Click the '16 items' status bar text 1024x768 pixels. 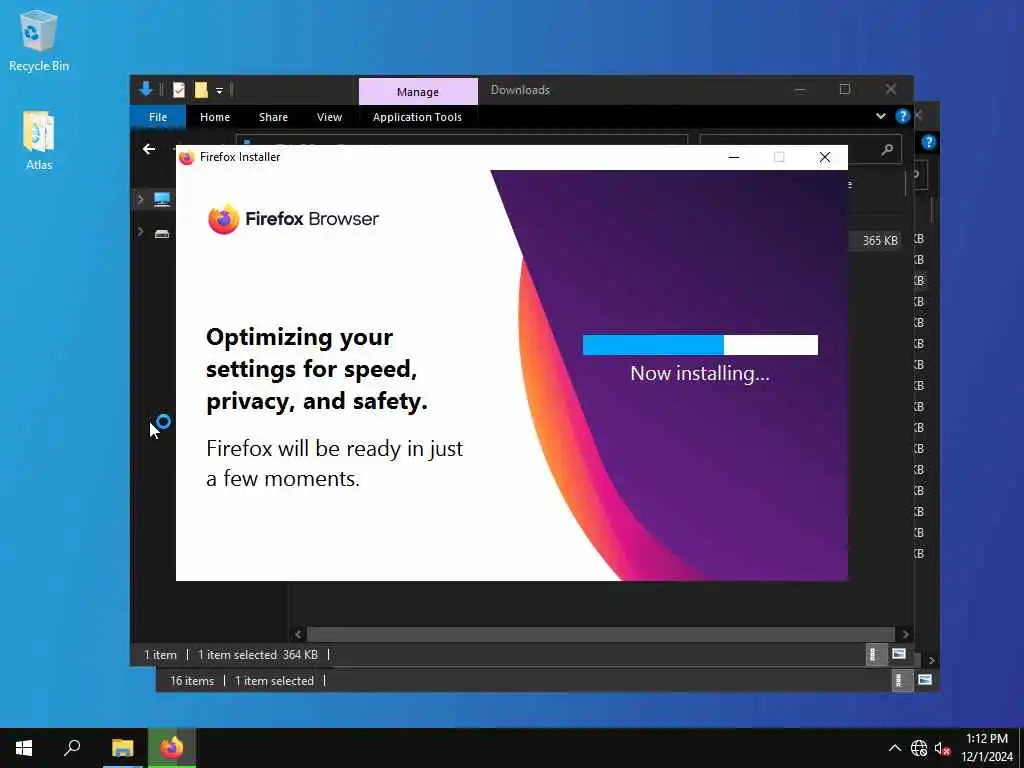(192, 681)
